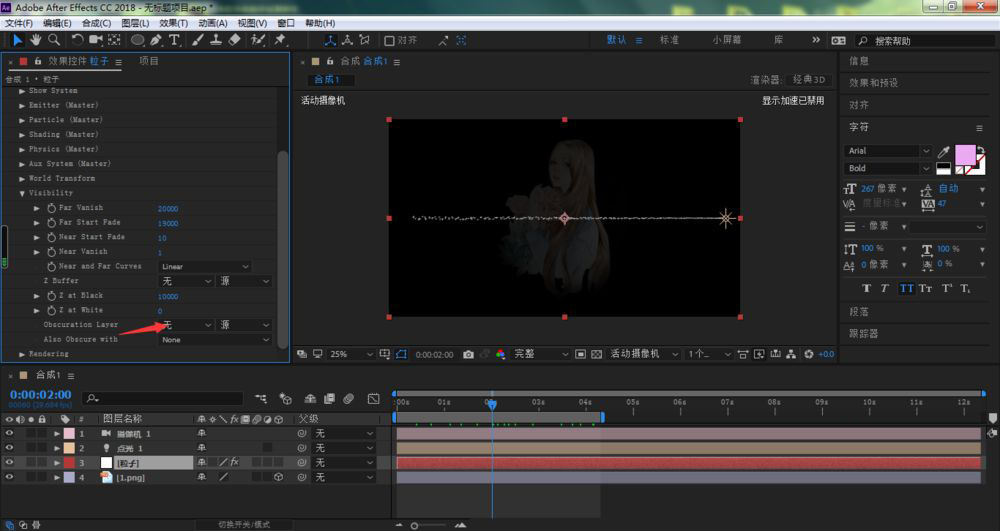Select the Pen tool
Image resolution: width=1000 pixels, height=531 pixels.
(x=156, y=40)
